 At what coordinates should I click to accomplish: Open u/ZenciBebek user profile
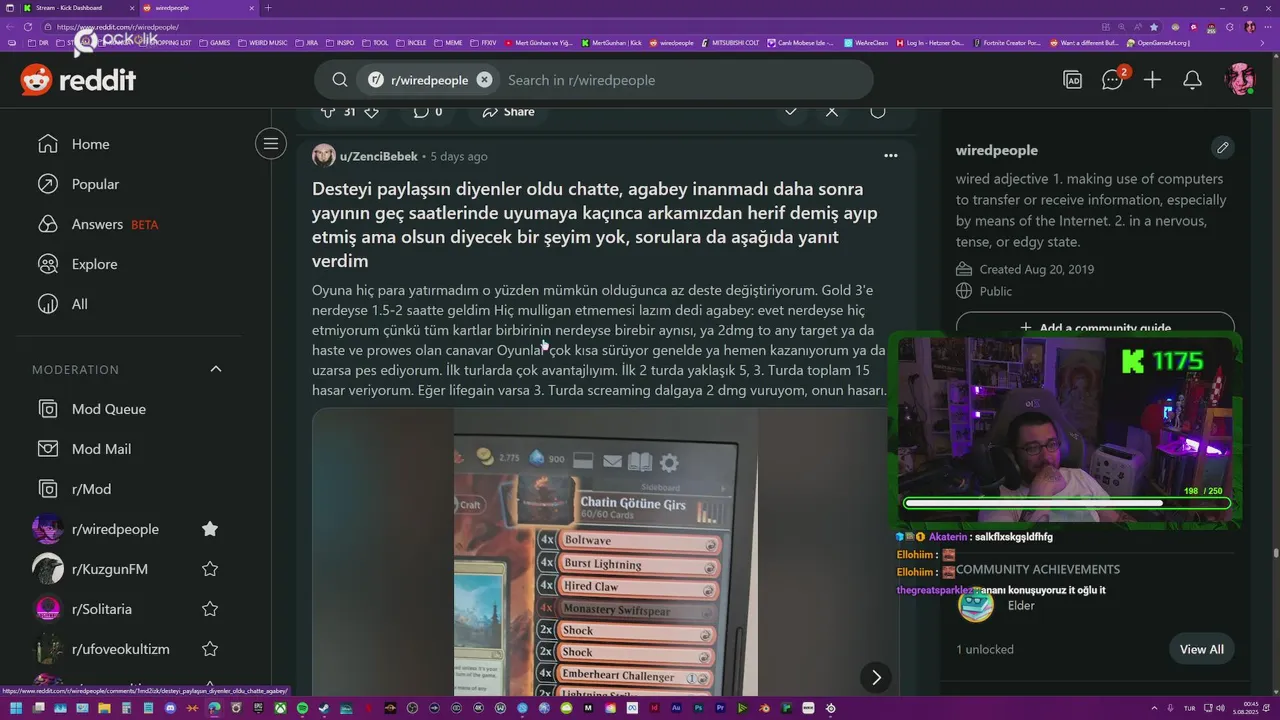[378, 156]
